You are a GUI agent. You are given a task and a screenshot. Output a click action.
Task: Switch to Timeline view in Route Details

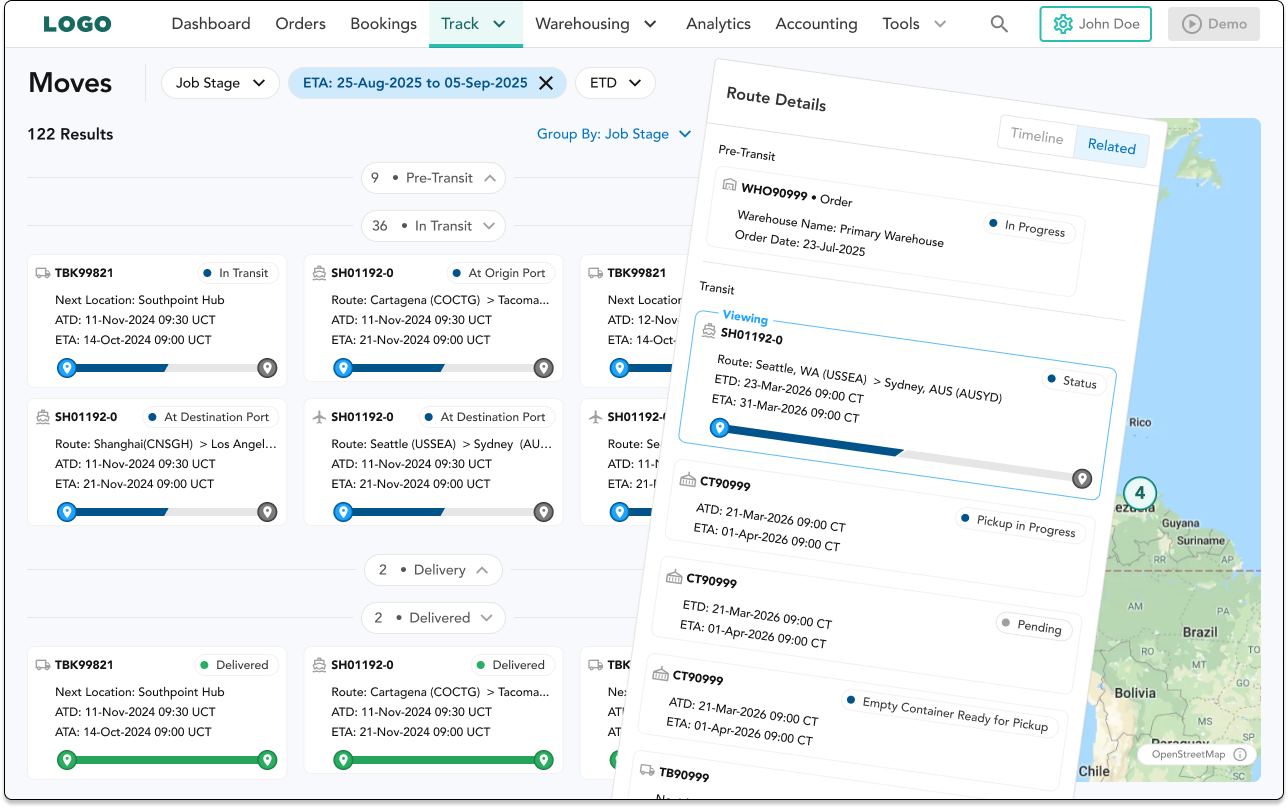click(x=1037, y=136)
